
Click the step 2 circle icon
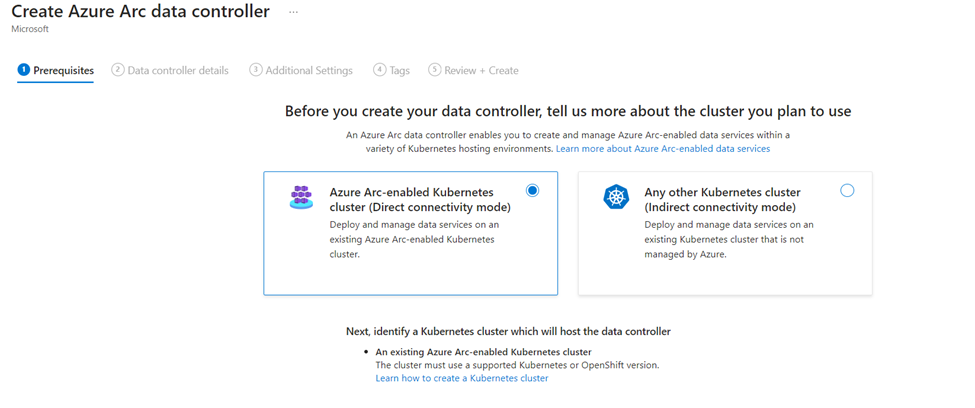coord(118,70)
